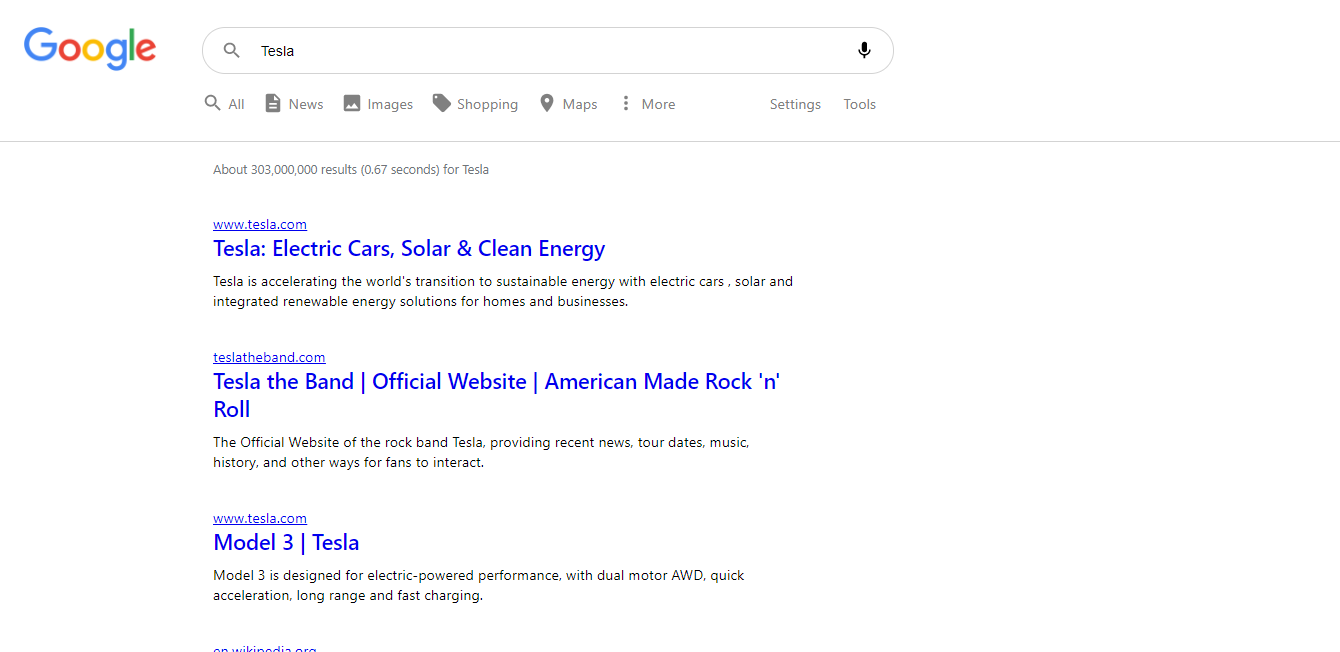
Task: Open the Shopping tab
Action: tap(475, 104)
